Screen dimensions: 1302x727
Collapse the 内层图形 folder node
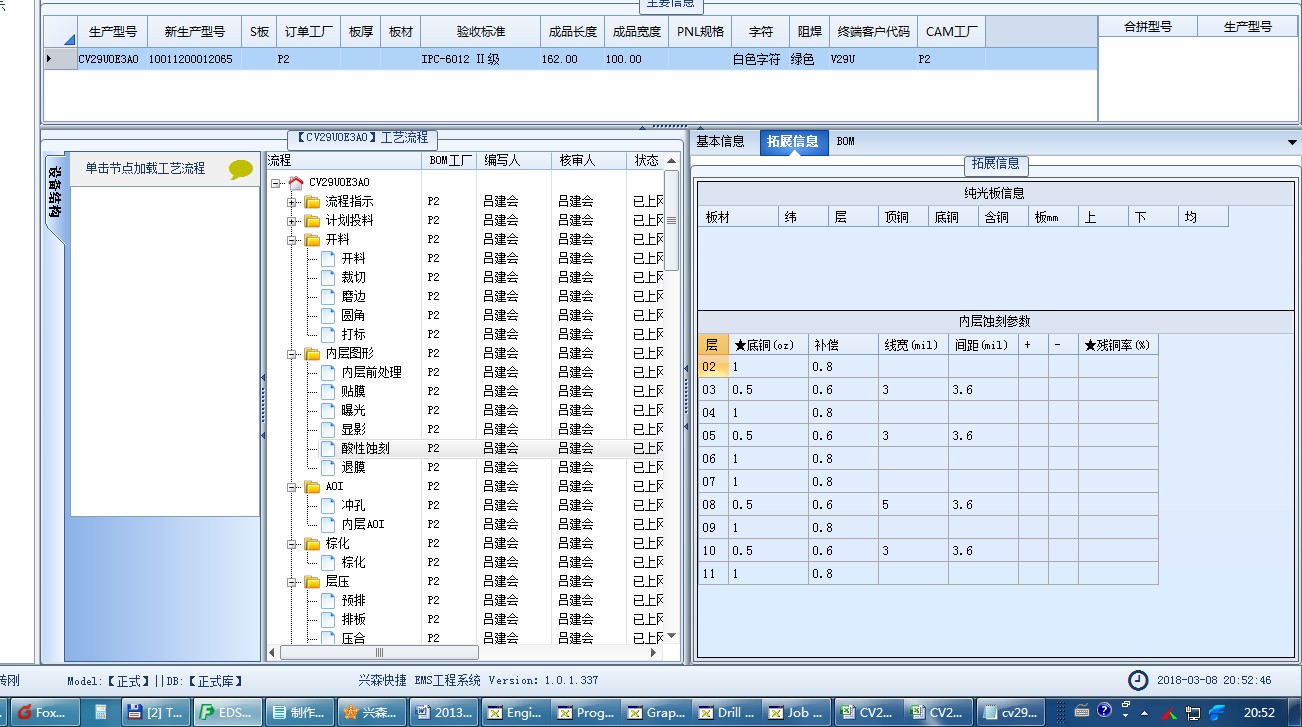pyautogui.click(x=292, y=354)
